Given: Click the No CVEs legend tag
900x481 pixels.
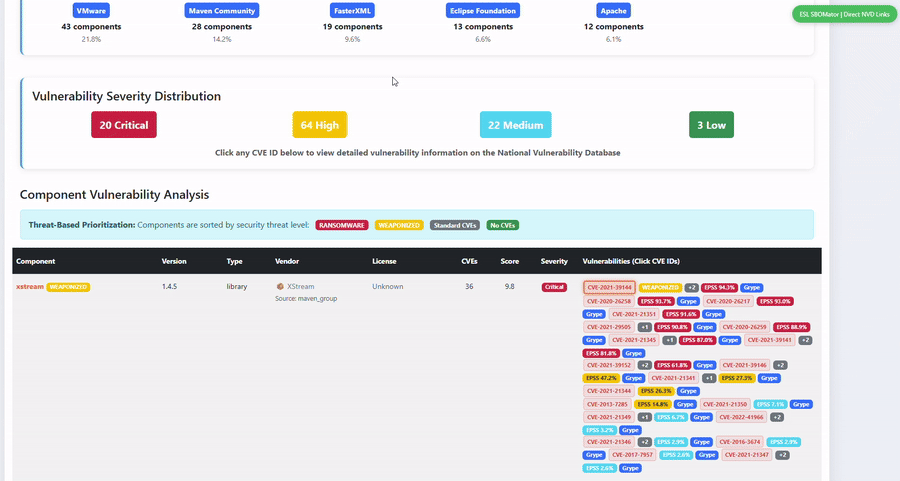Looking at the screenshot, I should [x=502, y=225].
